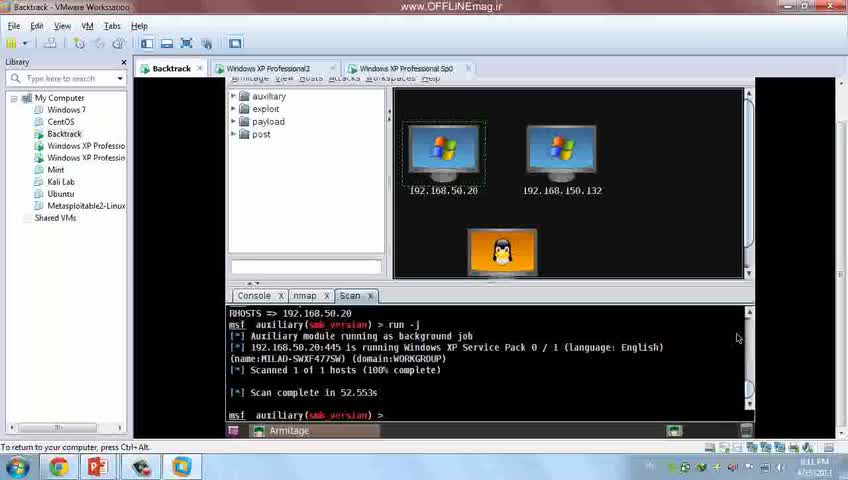Select Shared VMs in the library

(55, 218)
